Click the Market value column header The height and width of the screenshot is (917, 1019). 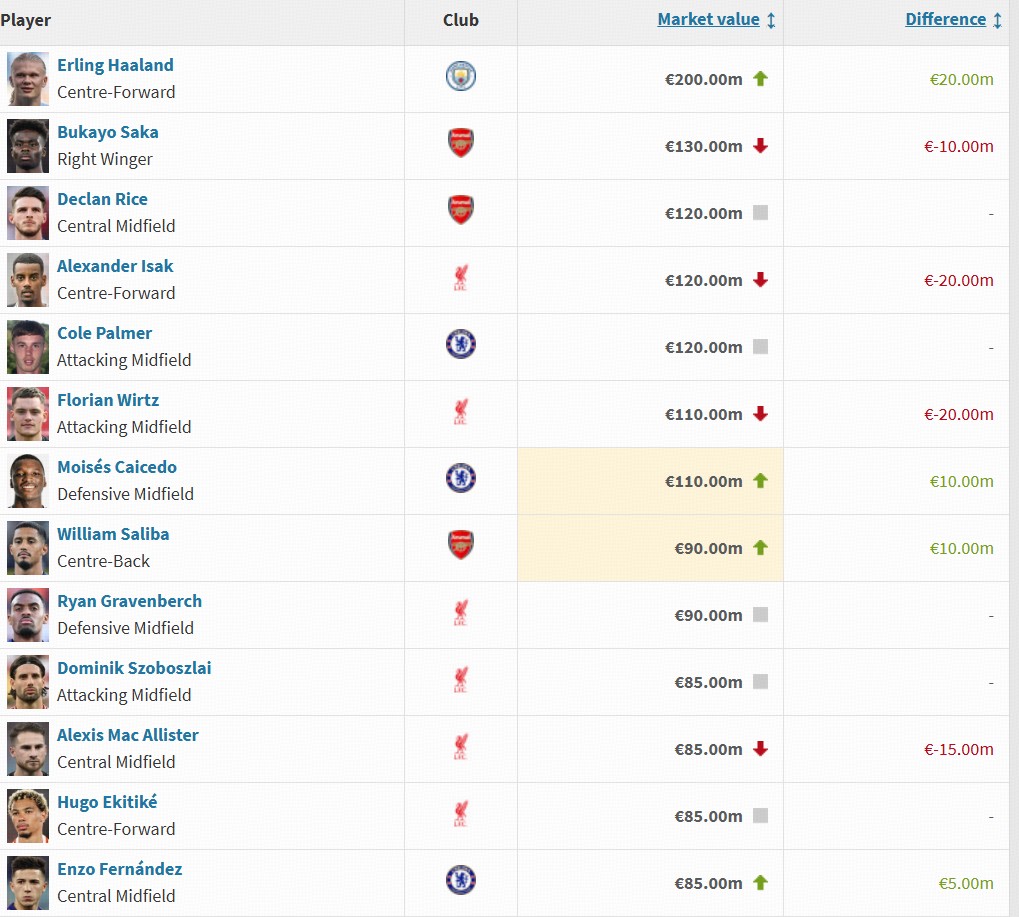coord(708,19)
